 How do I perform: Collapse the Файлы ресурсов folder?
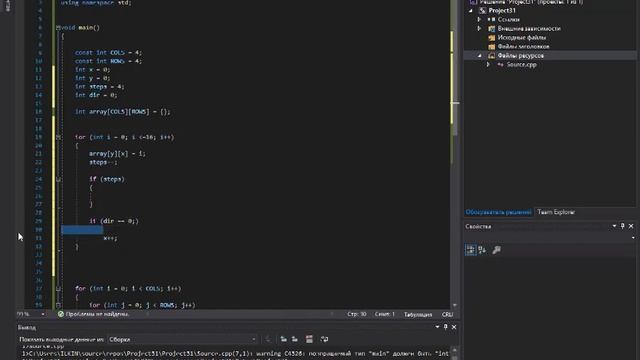[480, 56]
